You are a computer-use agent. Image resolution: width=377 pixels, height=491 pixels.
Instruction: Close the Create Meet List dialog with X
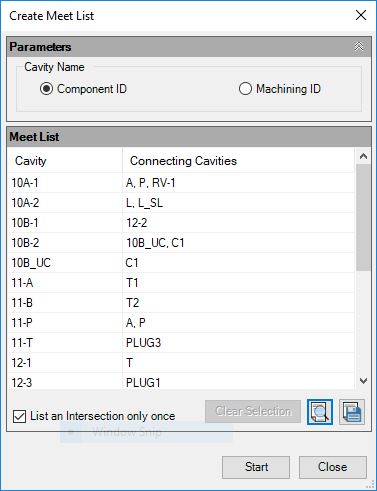(361, 15)
